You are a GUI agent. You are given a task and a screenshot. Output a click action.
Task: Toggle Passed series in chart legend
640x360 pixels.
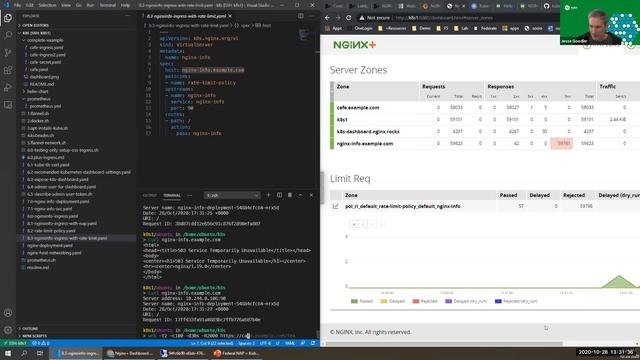[x=362, y=301]
